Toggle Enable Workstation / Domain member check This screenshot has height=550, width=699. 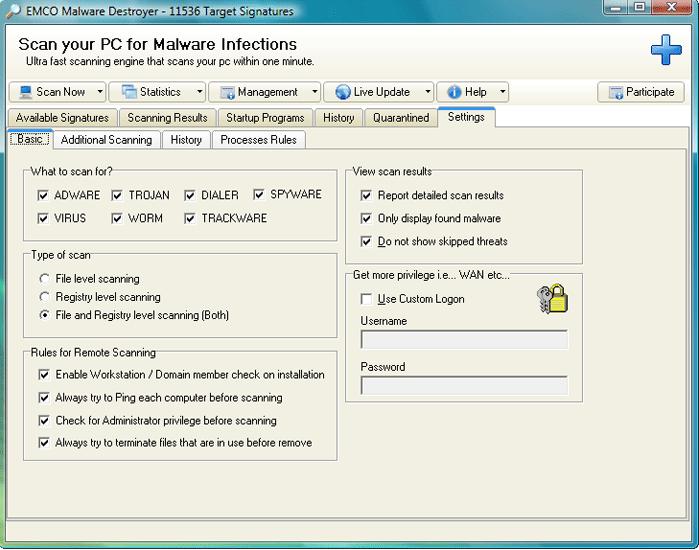click(x=44, y=374)
